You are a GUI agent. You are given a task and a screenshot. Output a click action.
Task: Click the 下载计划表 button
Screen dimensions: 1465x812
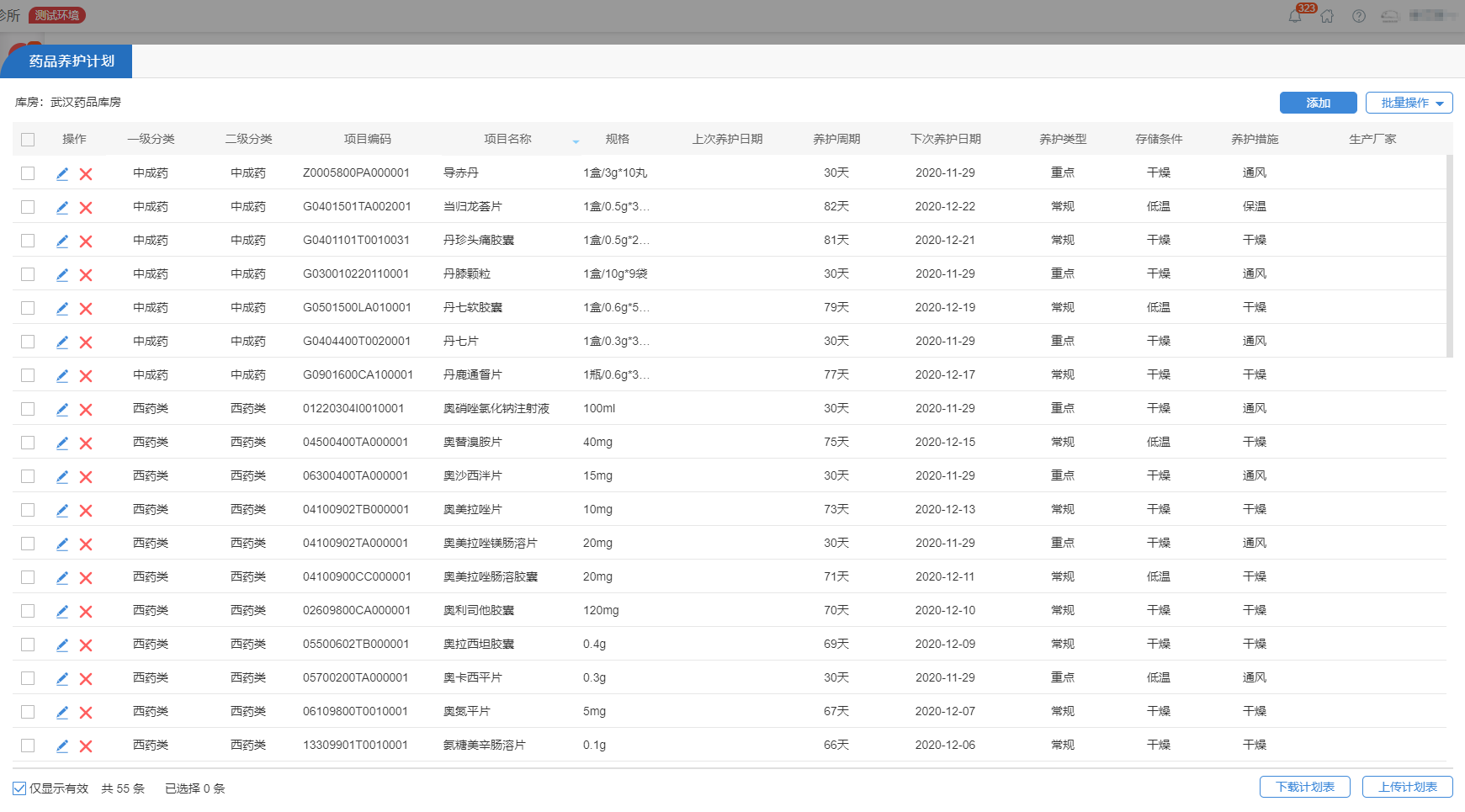(x=1304, y=787)
